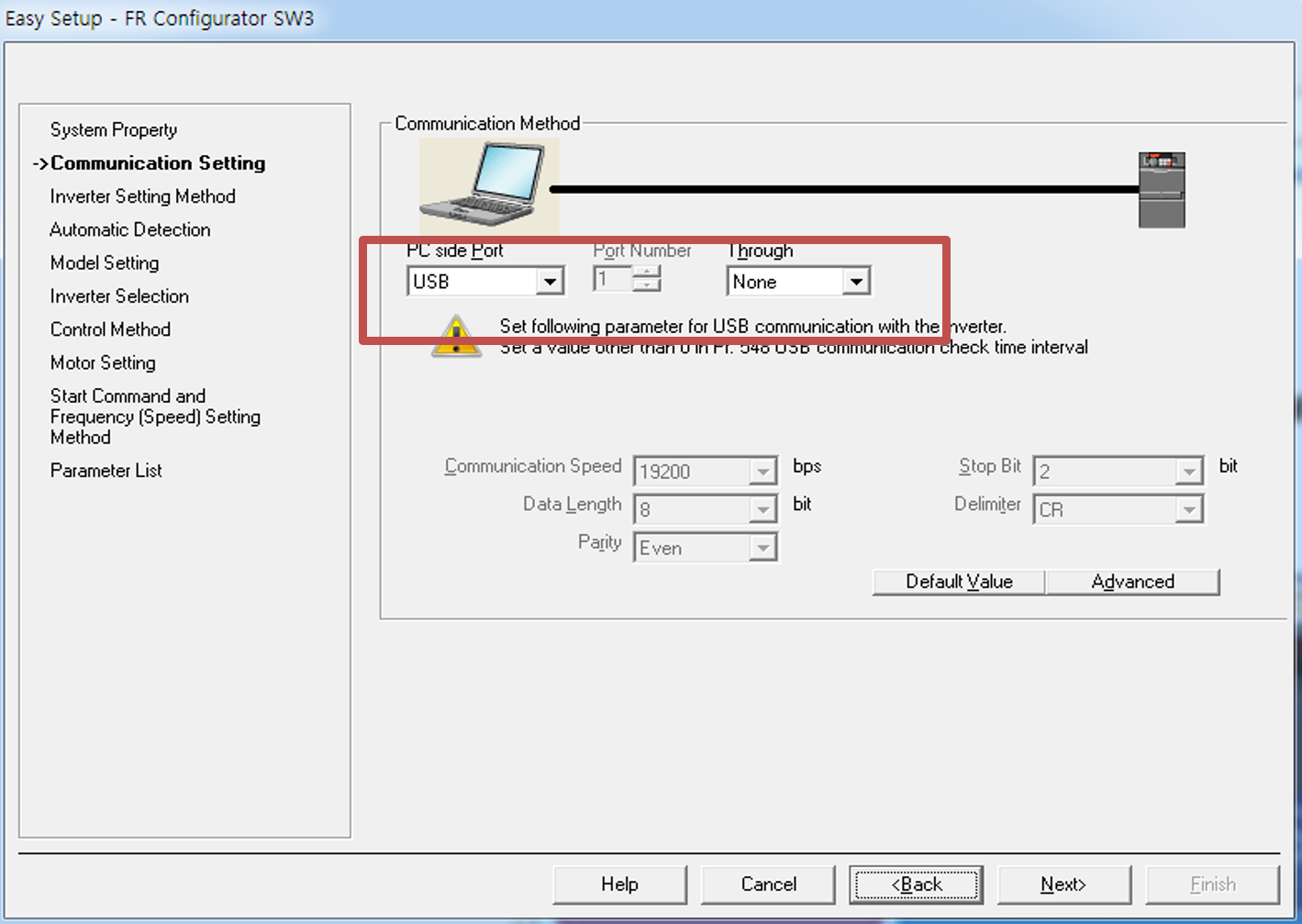
Task: Select Communication Setting step
Action: click(x=157, y=162)
